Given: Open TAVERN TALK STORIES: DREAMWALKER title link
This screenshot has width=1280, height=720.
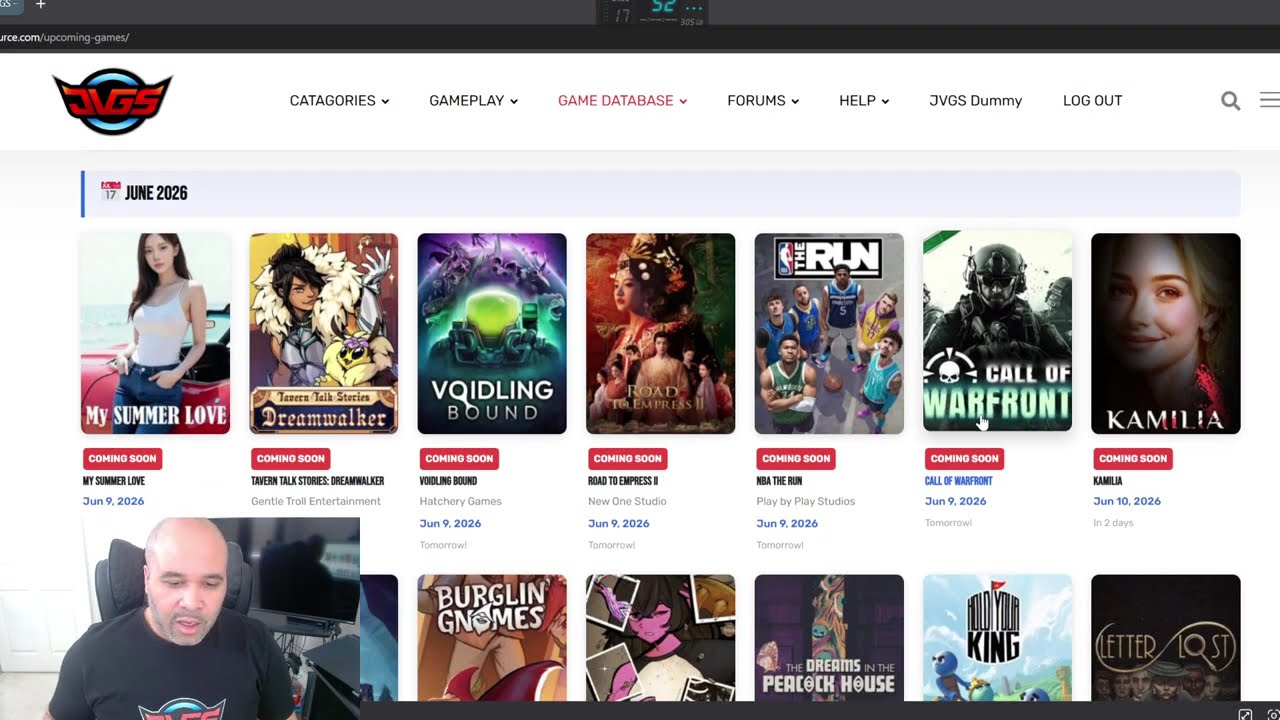Looking at the screenshot, I should [x=318, y=481].
